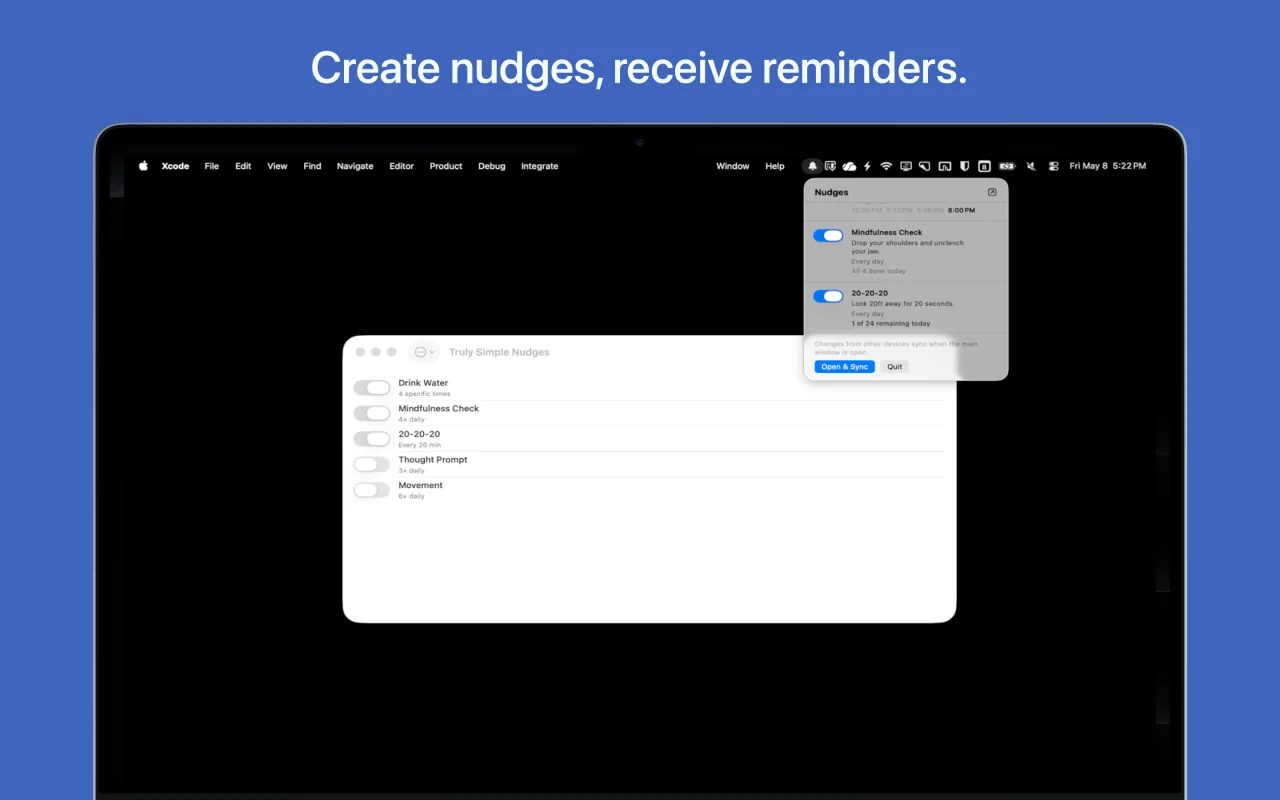Select the Thought Prompt row label
Viewport: 1280px width, 800px height.
click(433, 460)
